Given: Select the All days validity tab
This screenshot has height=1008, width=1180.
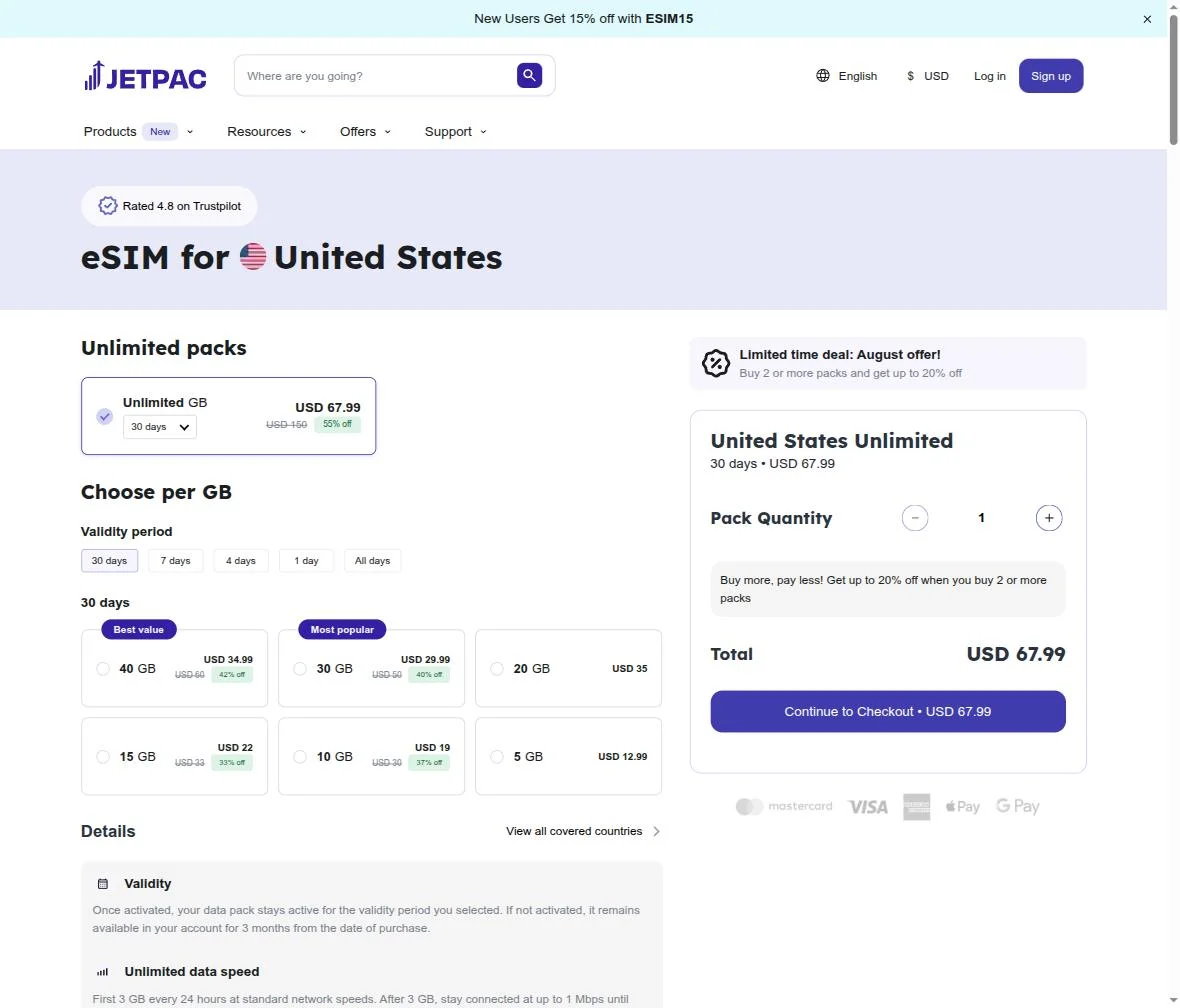Looking at the screenshot, I should (373, 561).
